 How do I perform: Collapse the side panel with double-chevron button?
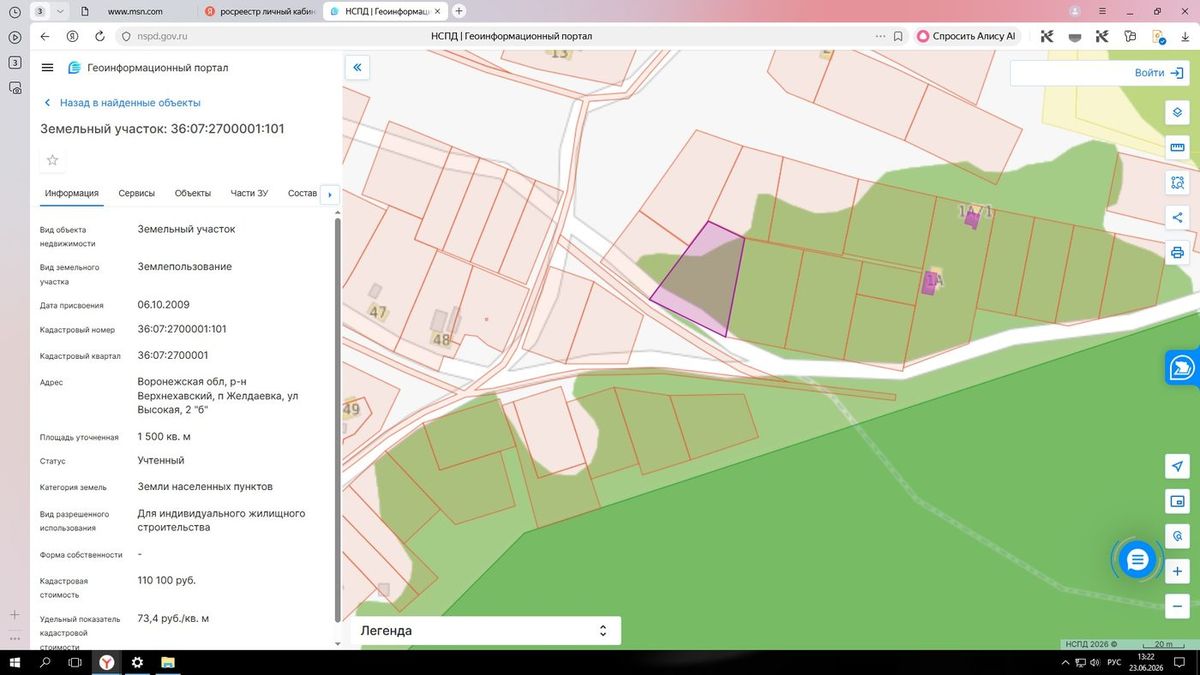point(357,68)
